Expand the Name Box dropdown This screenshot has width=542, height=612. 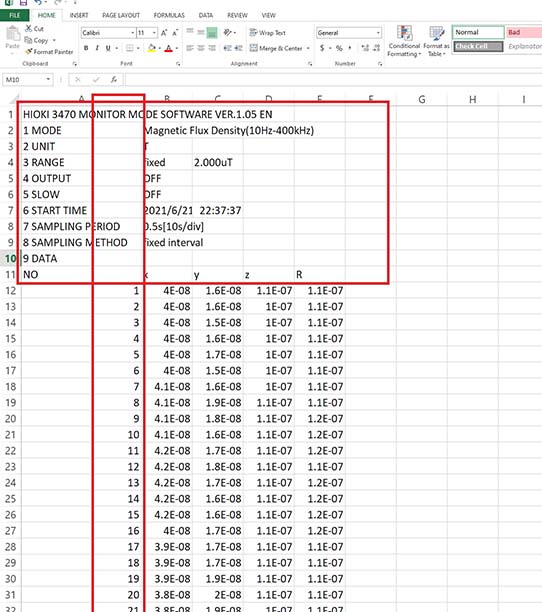coord(48,80)
